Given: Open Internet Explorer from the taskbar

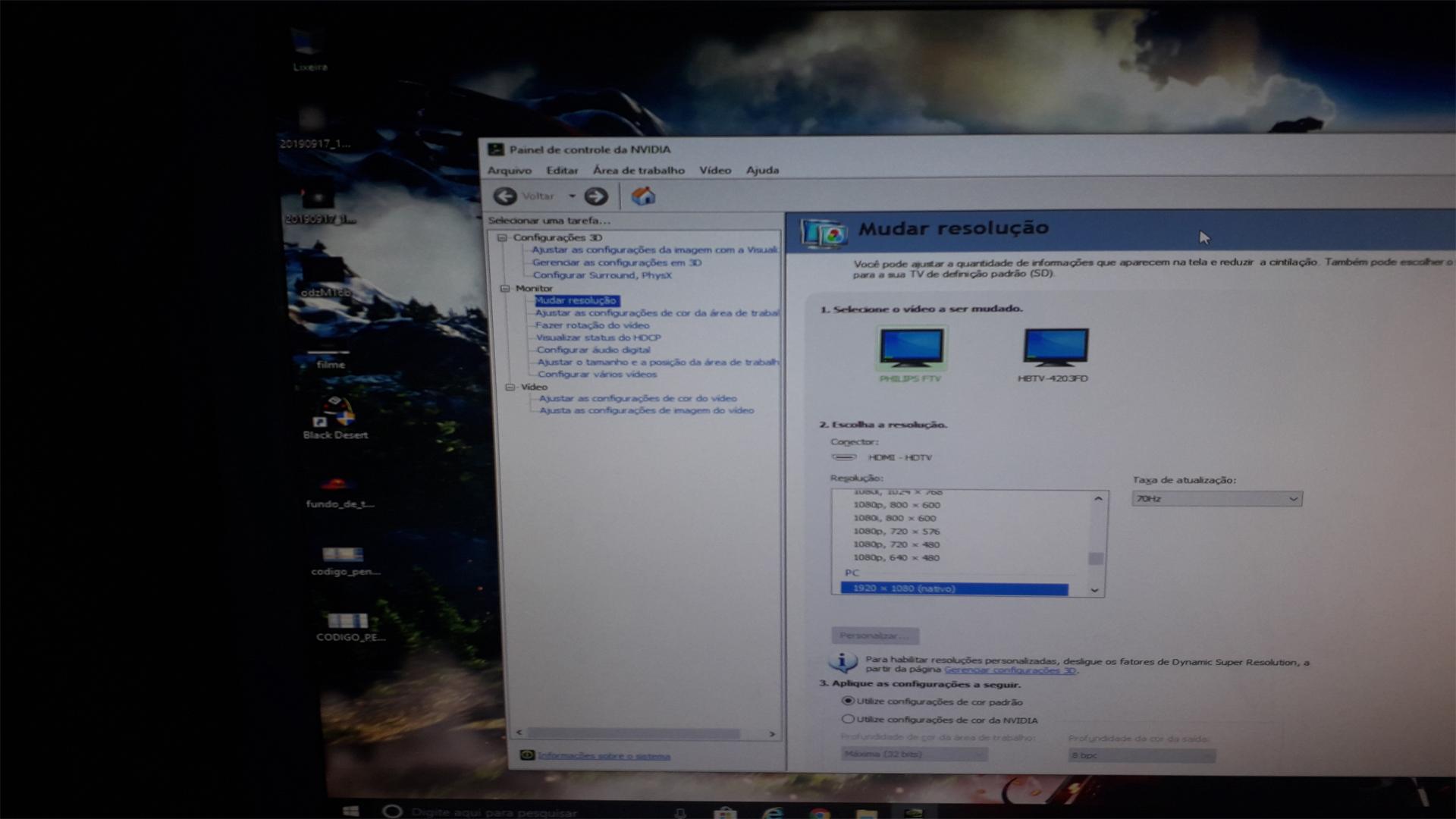Looking at the screenshot, I should (773, 813).
